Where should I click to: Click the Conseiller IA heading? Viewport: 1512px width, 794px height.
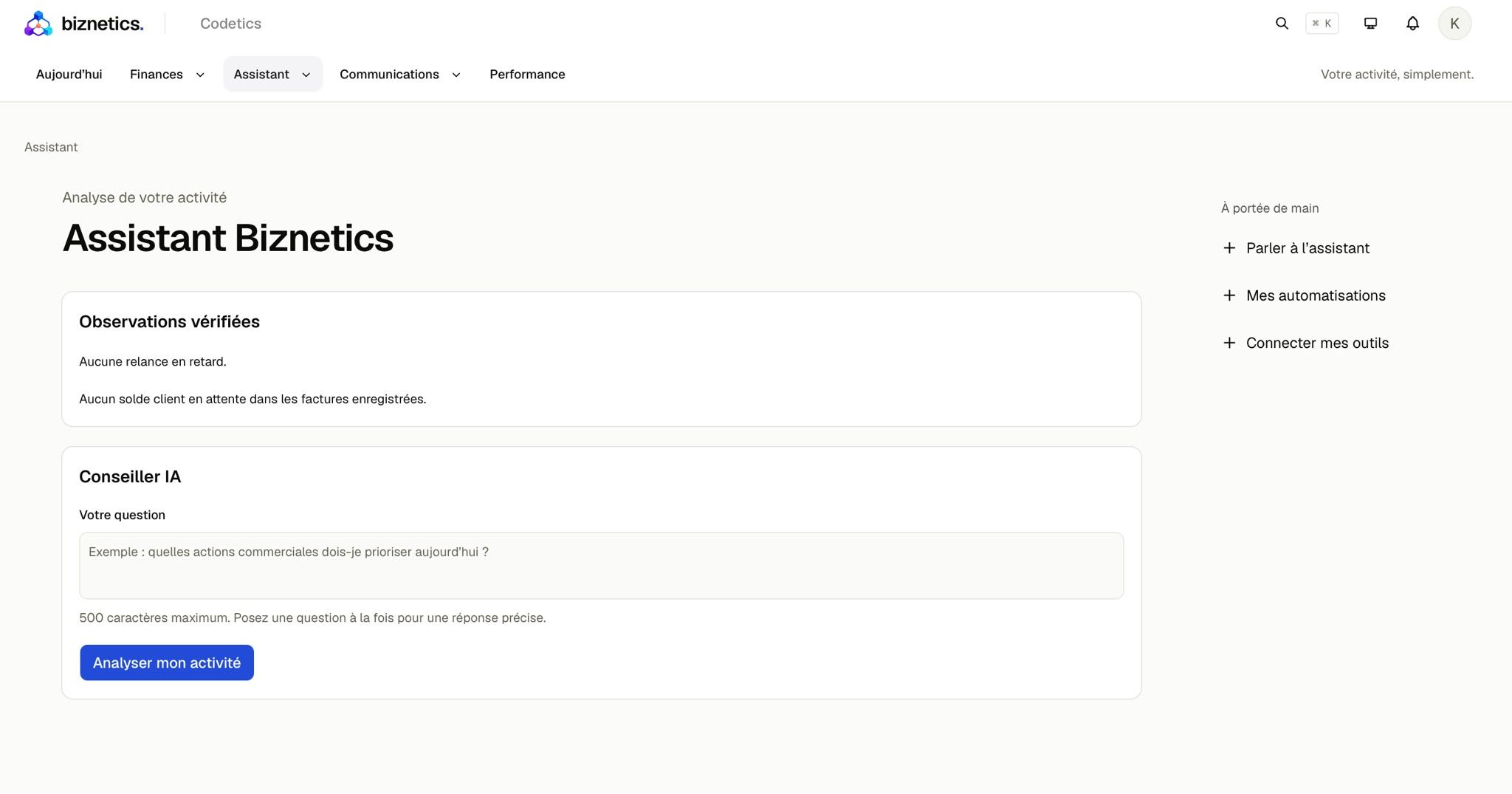click(x=130, y=476)
